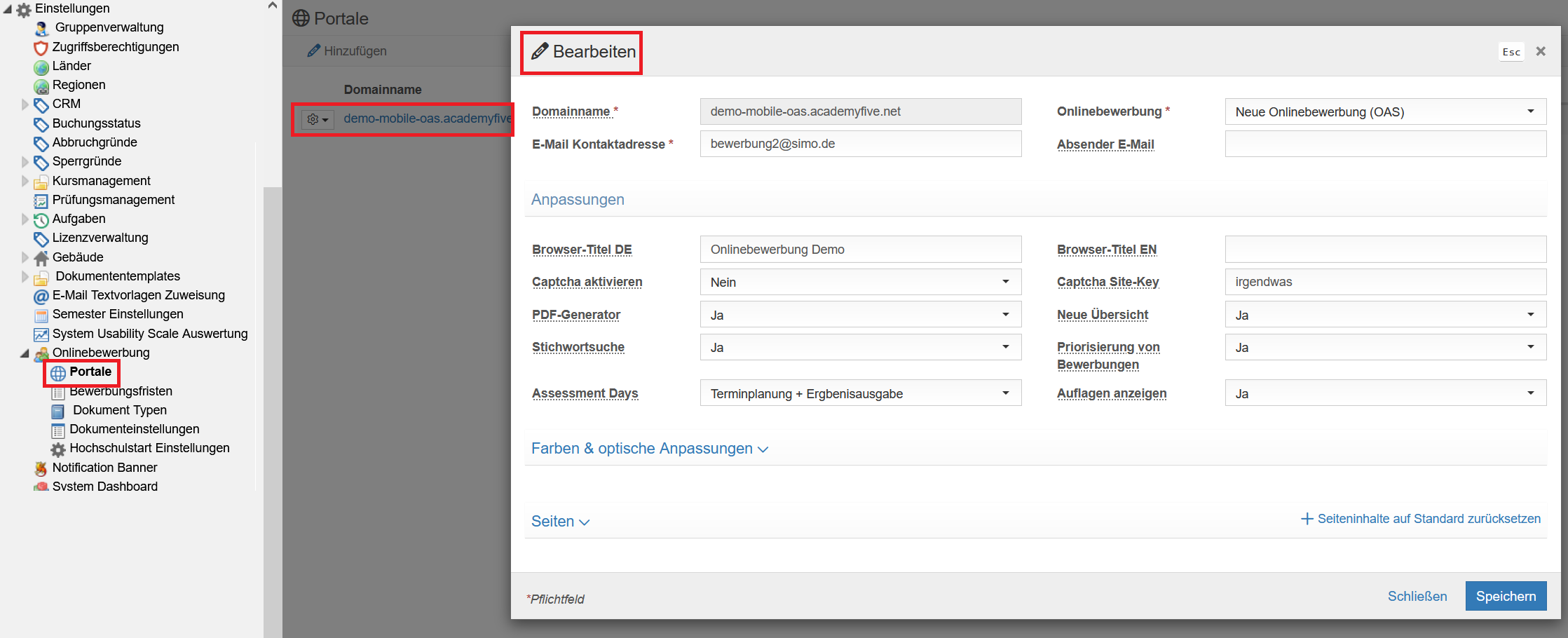This screenshot has height=638, width=1568.
Task: Select Semester Einstellungen in tree
Action: coord(118,314)
